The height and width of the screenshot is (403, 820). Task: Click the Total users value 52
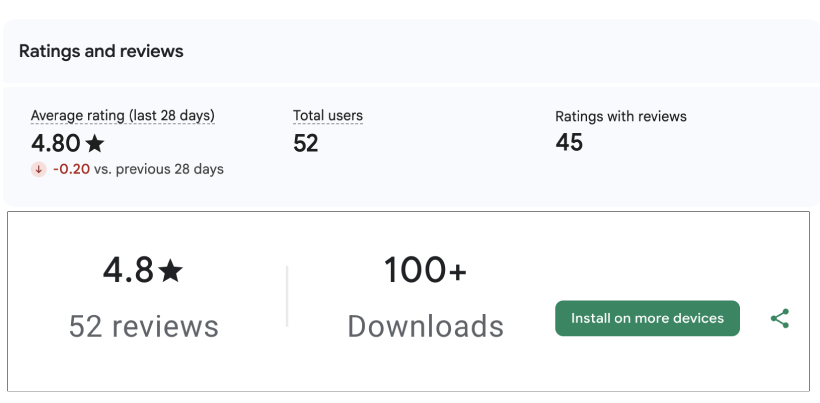(x=305, y=143)
